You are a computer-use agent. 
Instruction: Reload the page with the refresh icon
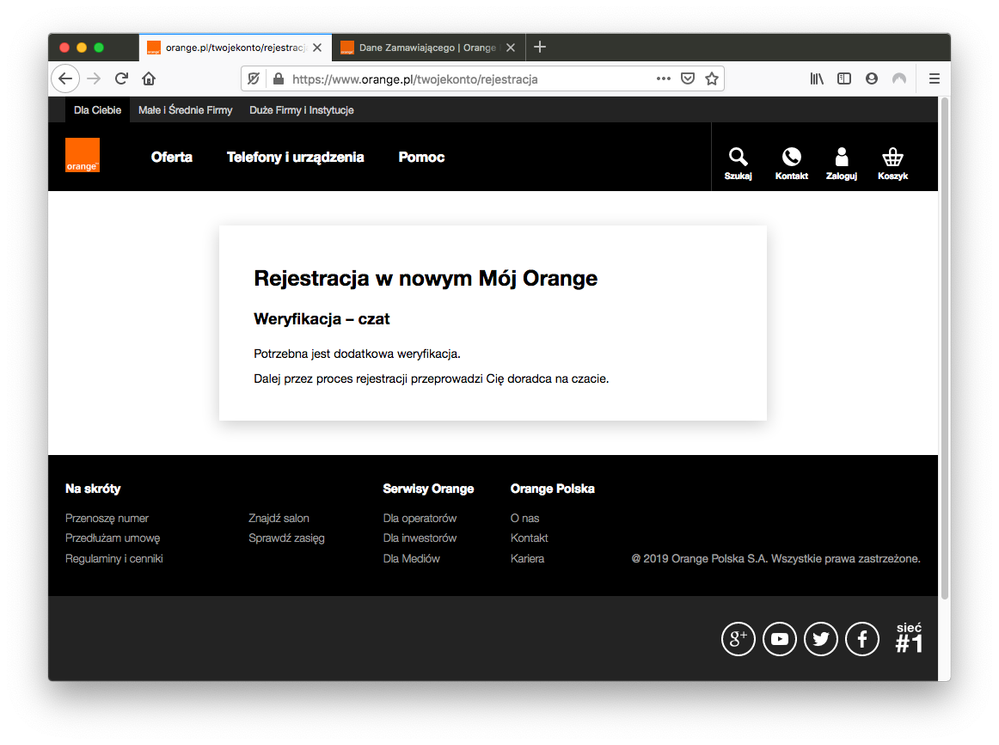tap(121, 78)
